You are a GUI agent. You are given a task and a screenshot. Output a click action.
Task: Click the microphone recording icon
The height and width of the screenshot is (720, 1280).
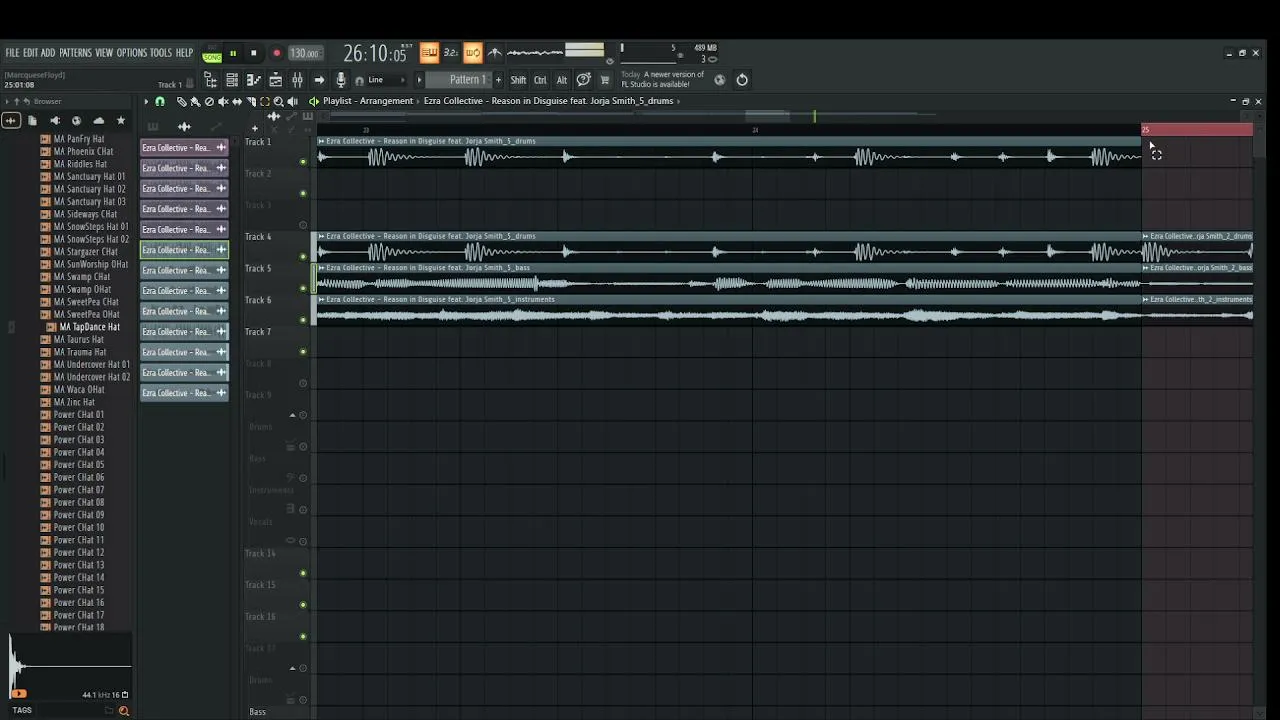click(x=341, y=80)
